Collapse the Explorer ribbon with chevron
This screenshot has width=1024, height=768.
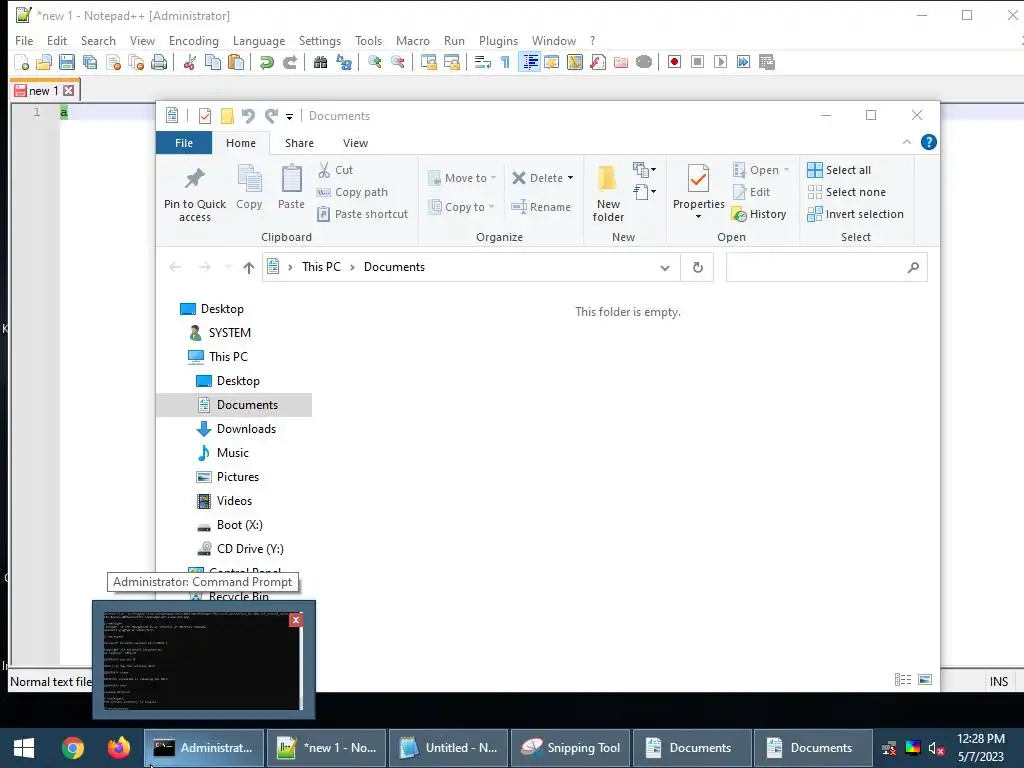point(906,142)
